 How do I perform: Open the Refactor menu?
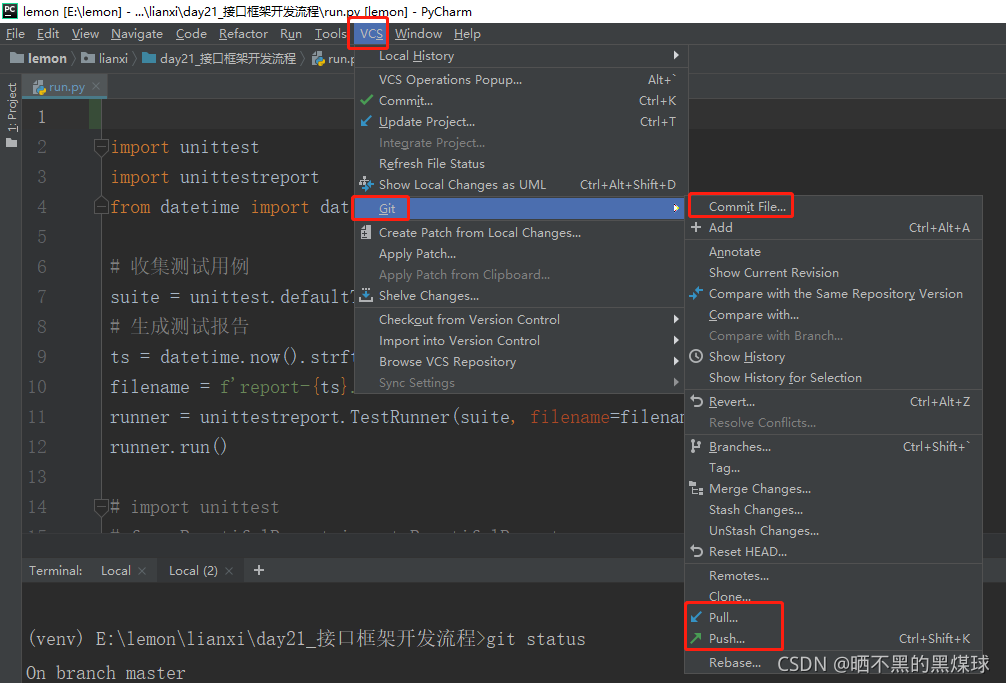point(243,34)
